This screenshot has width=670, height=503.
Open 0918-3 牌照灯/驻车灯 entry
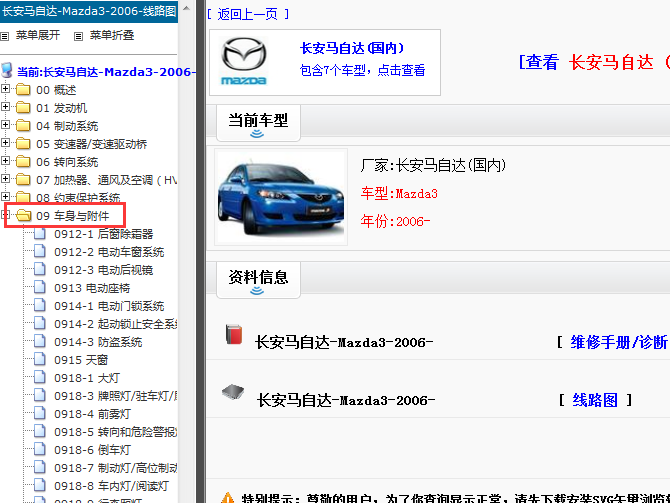(x=115, y=395)
